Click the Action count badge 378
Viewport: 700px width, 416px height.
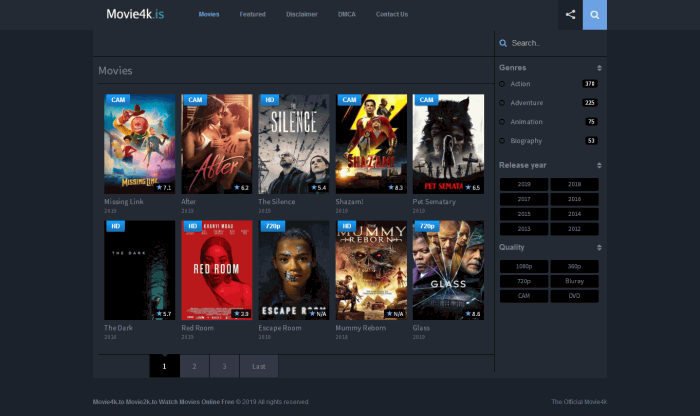tap(590, 84)
